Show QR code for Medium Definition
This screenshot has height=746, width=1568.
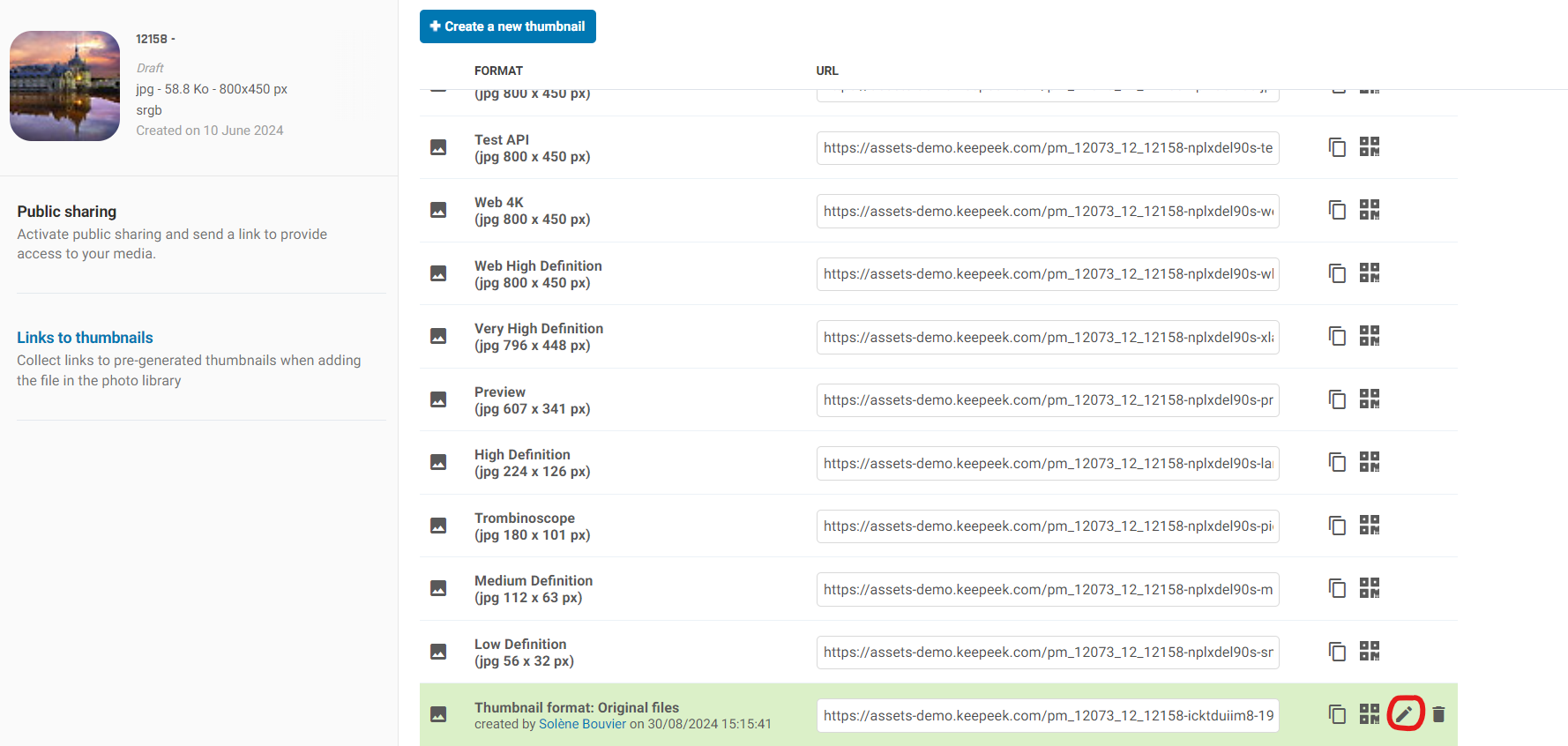click(1369, 588)
